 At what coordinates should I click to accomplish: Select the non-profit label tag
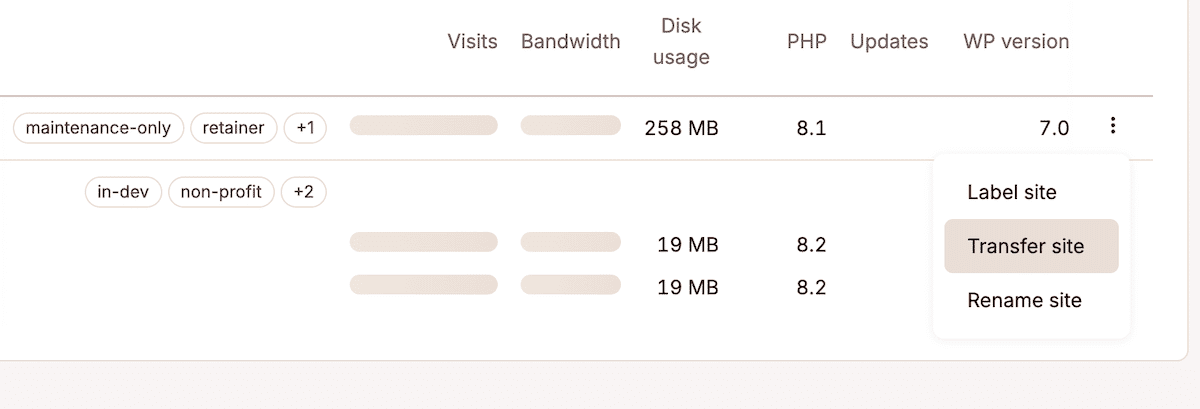coord(221,191)
